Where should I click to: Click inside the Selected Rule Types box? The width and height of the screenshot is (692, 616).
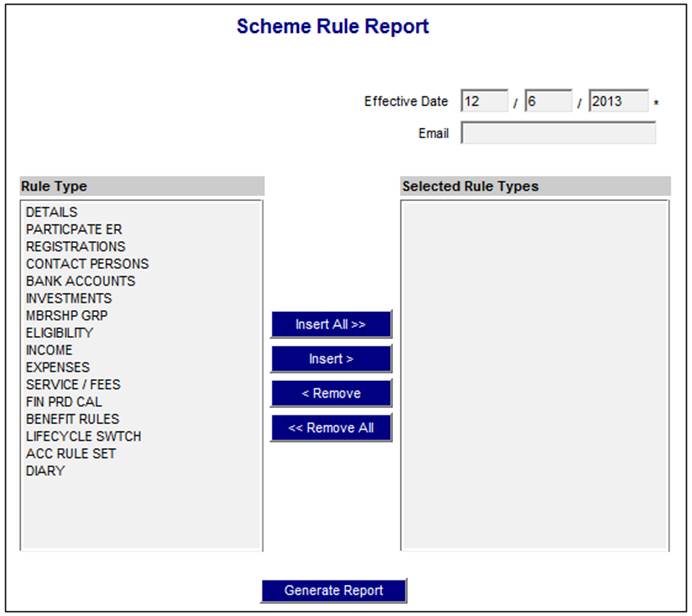tap(534, 375)
